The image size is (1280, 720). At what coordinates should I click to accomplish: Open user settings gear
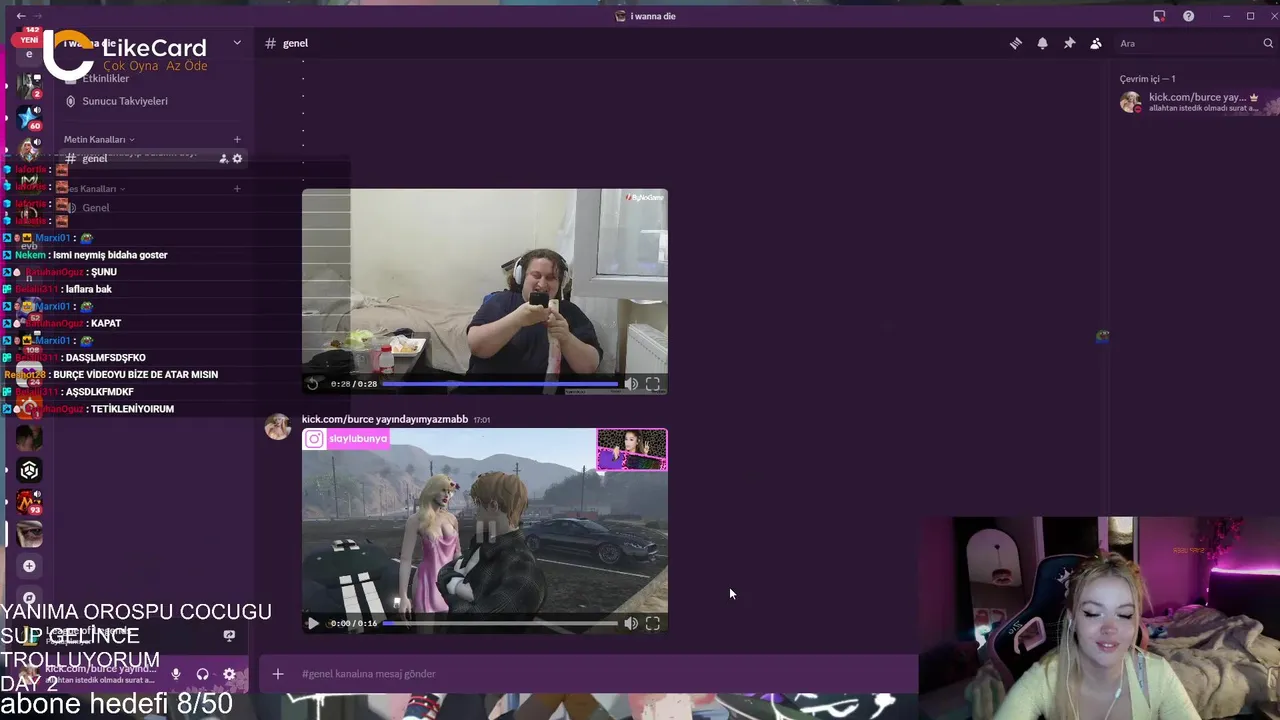[229, 674]
